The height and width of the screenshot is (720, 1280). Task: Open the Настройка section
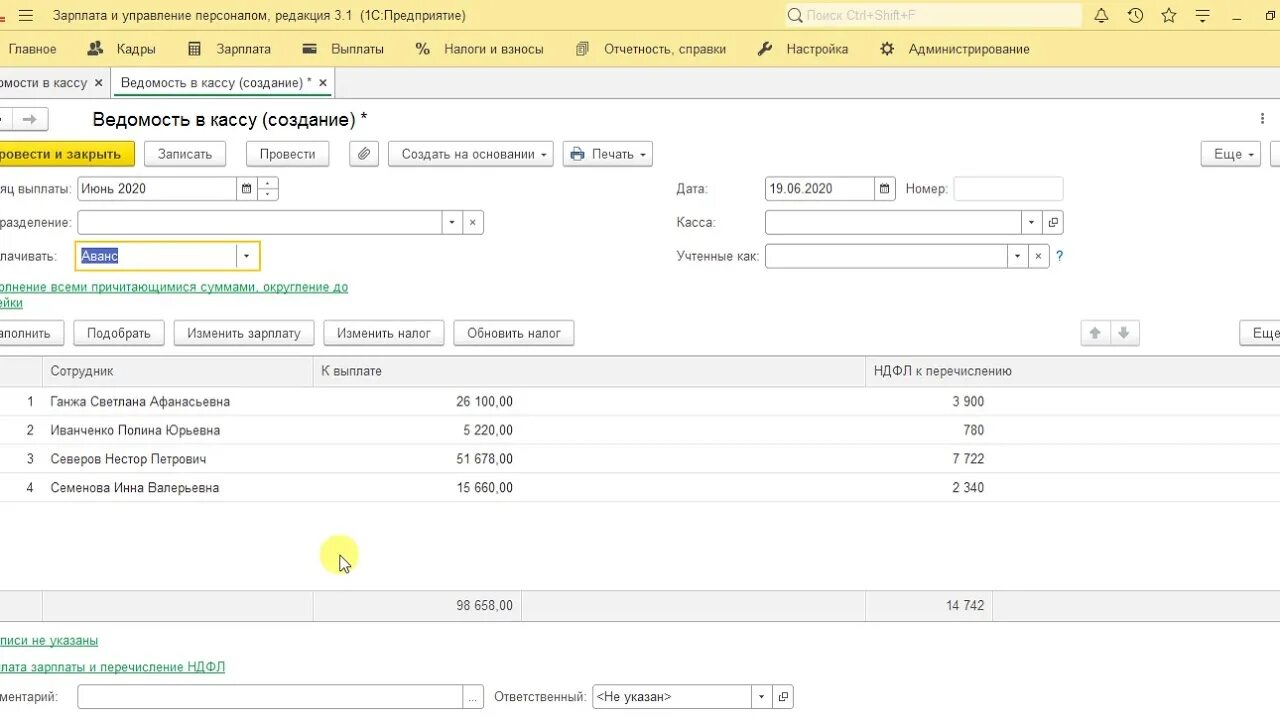tap(803, 49)
